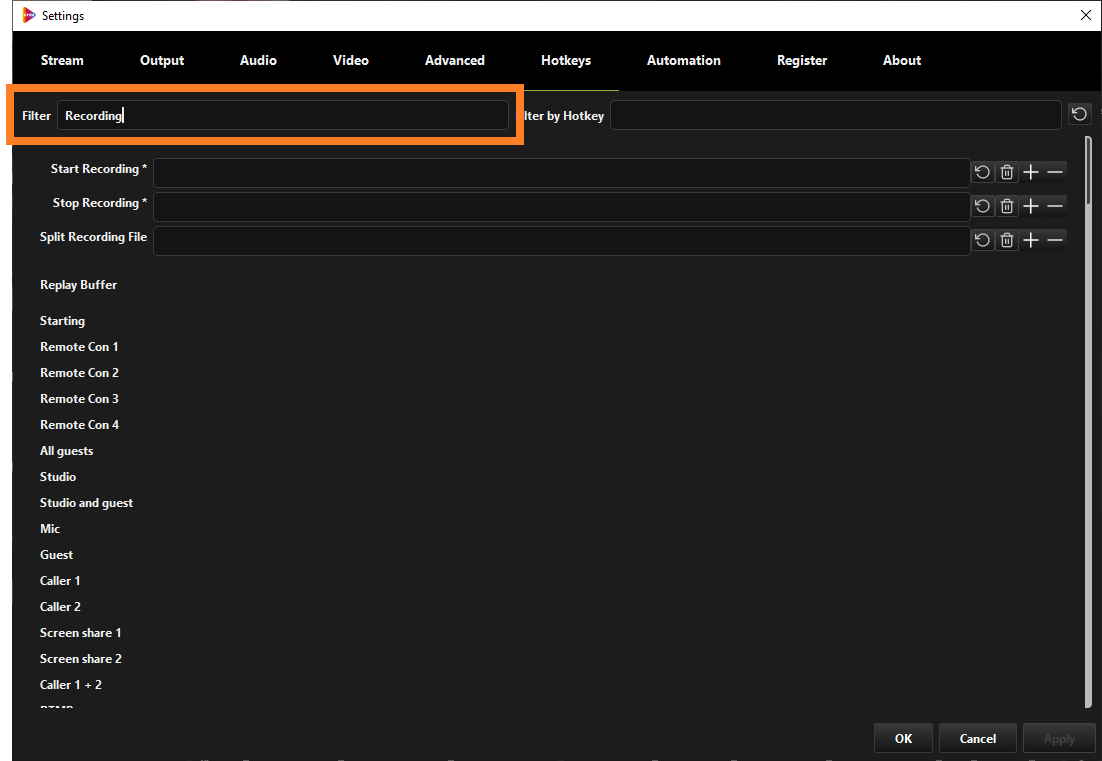Open the Register tab

click(x=802, y=60)
